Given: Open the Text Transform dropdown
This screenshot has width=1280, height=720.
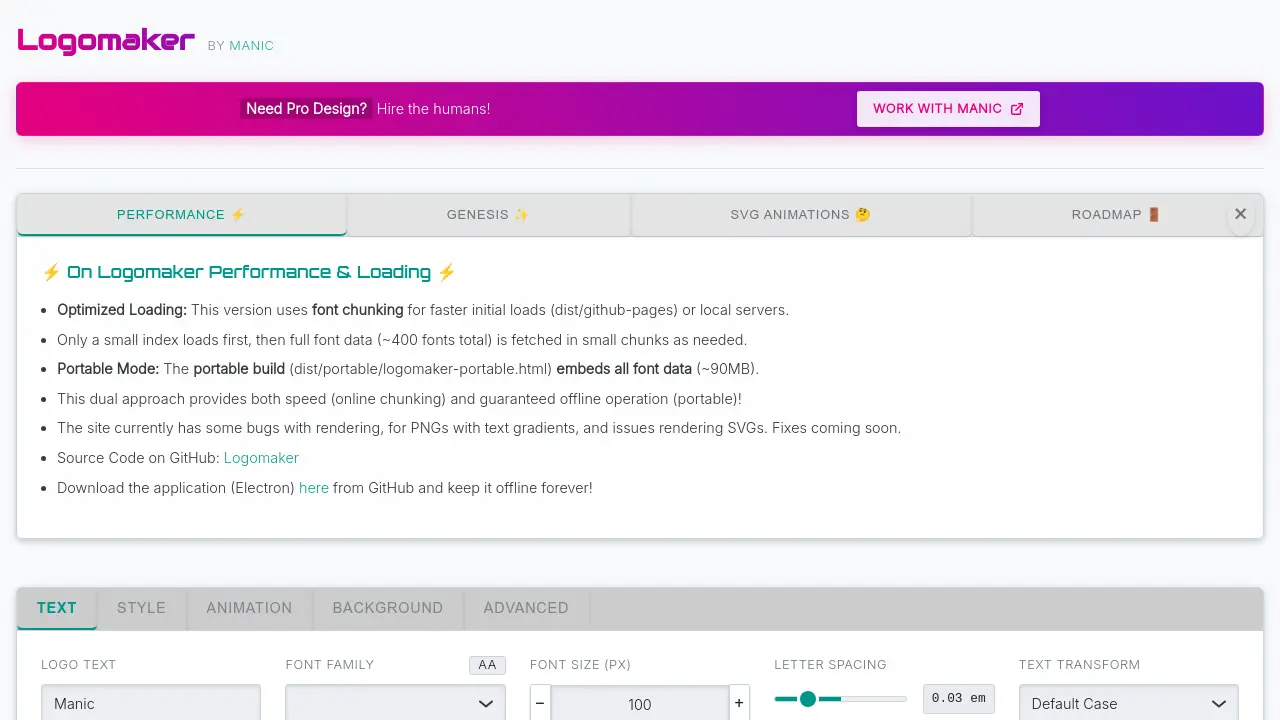Looking at the screenshot, I should 1128,702.
